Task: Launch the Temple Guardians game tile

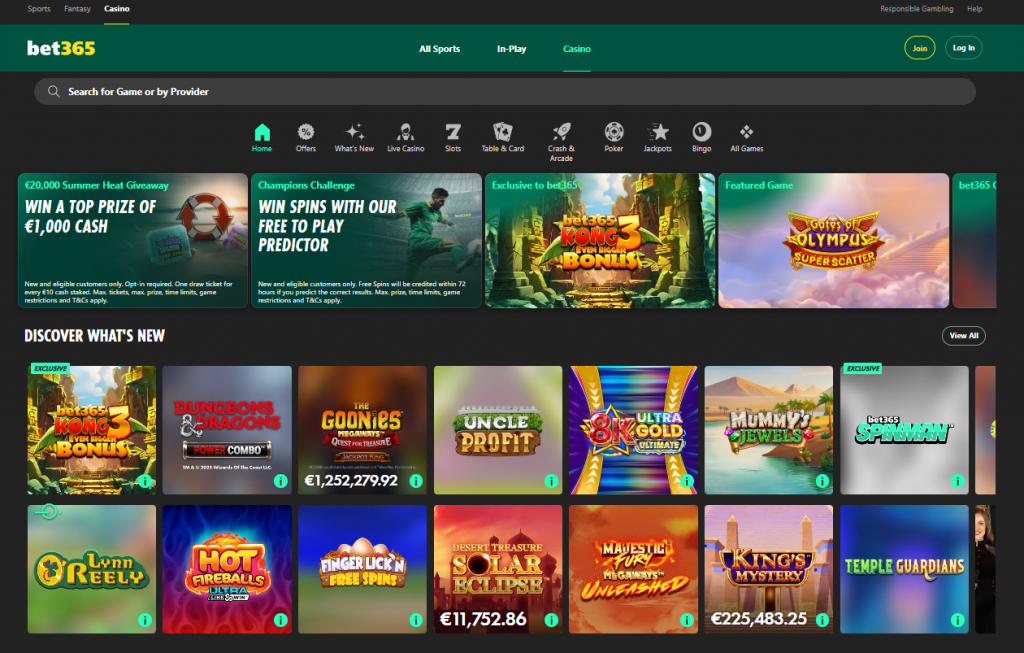Action: 904,569
